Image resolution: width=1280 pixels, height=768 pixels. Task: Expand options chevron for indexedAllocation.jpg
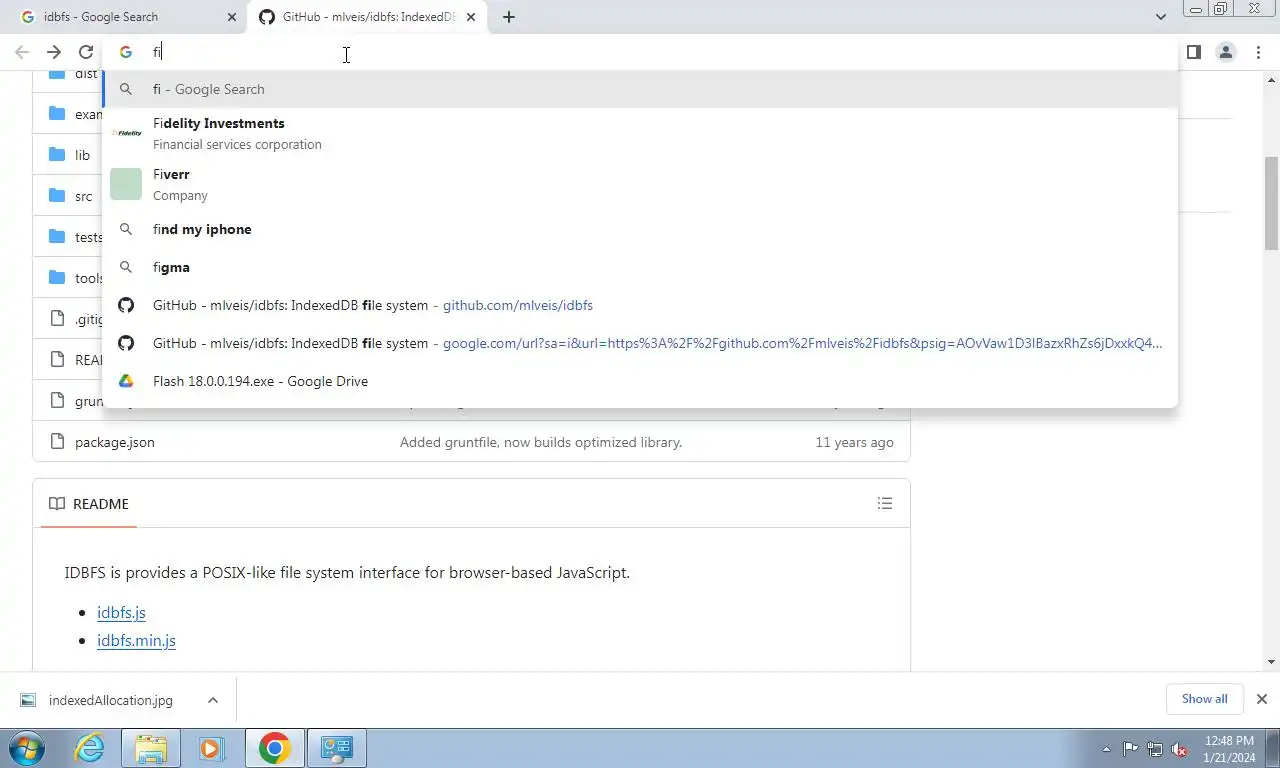[213, 700]
